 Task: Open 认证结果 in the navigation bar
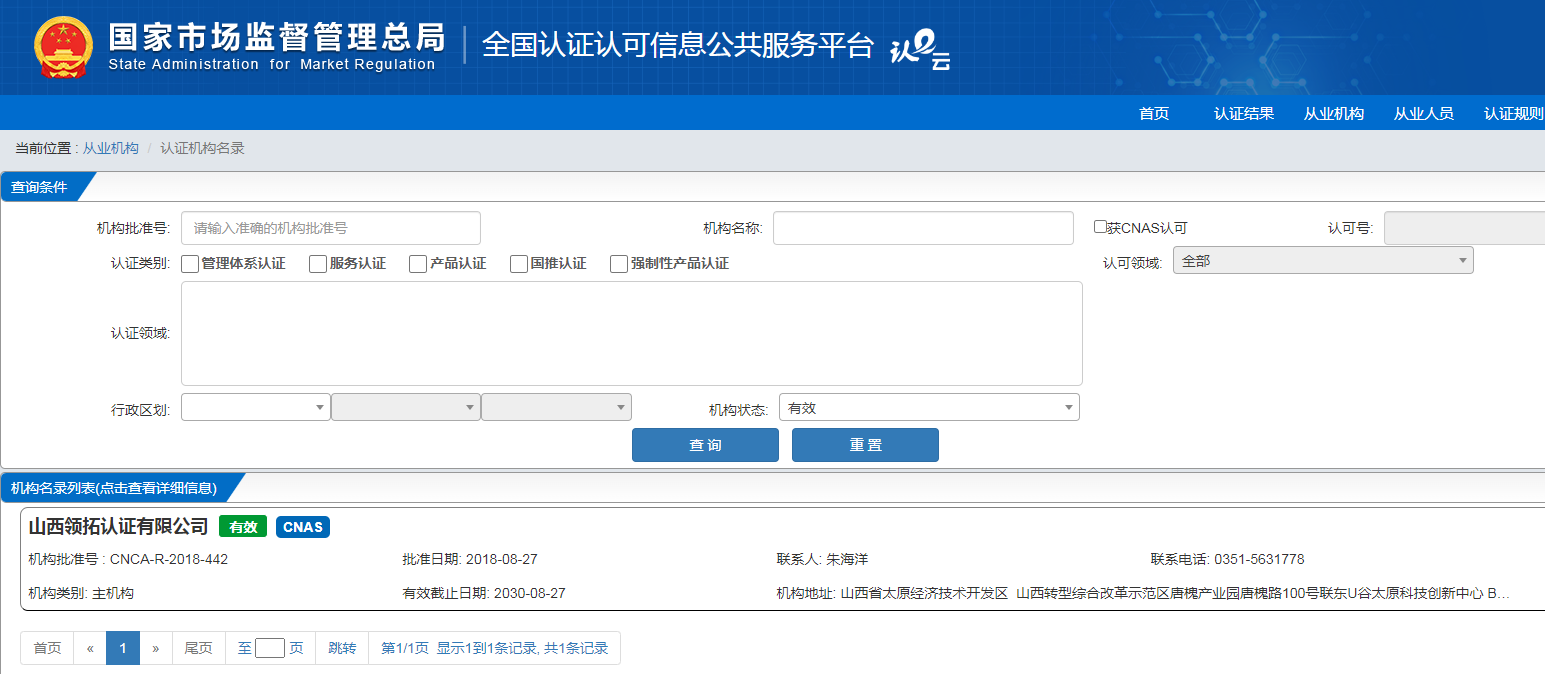point(1244,113)
